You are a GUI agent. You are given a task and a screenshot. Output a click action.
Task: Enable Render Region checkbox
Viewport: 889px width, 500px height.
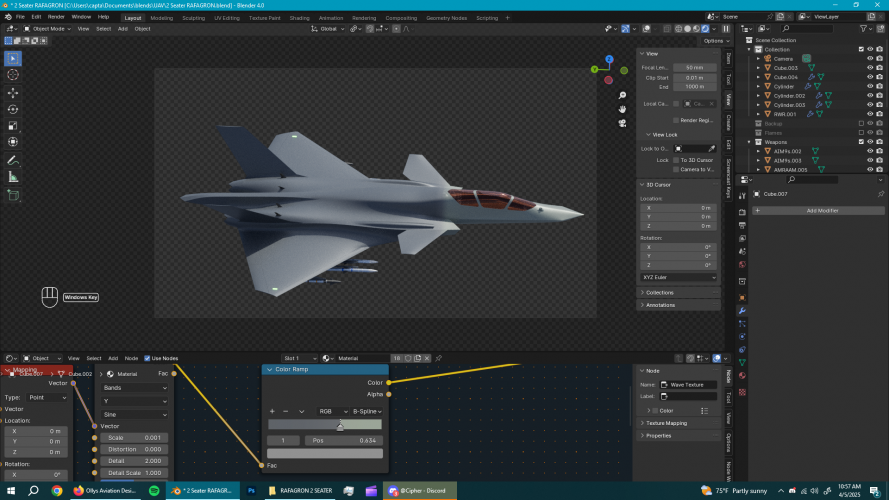(x=676, y=120)
